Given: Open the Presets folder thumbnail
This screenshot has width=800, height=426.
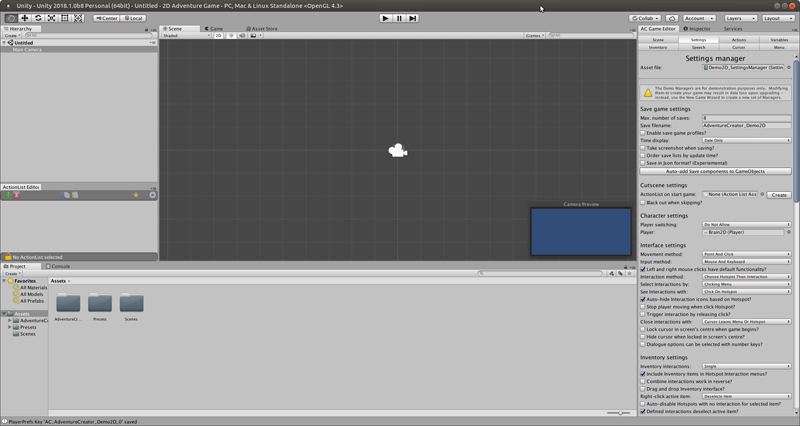Looking at the screenshot, I should tap(99, 303).
